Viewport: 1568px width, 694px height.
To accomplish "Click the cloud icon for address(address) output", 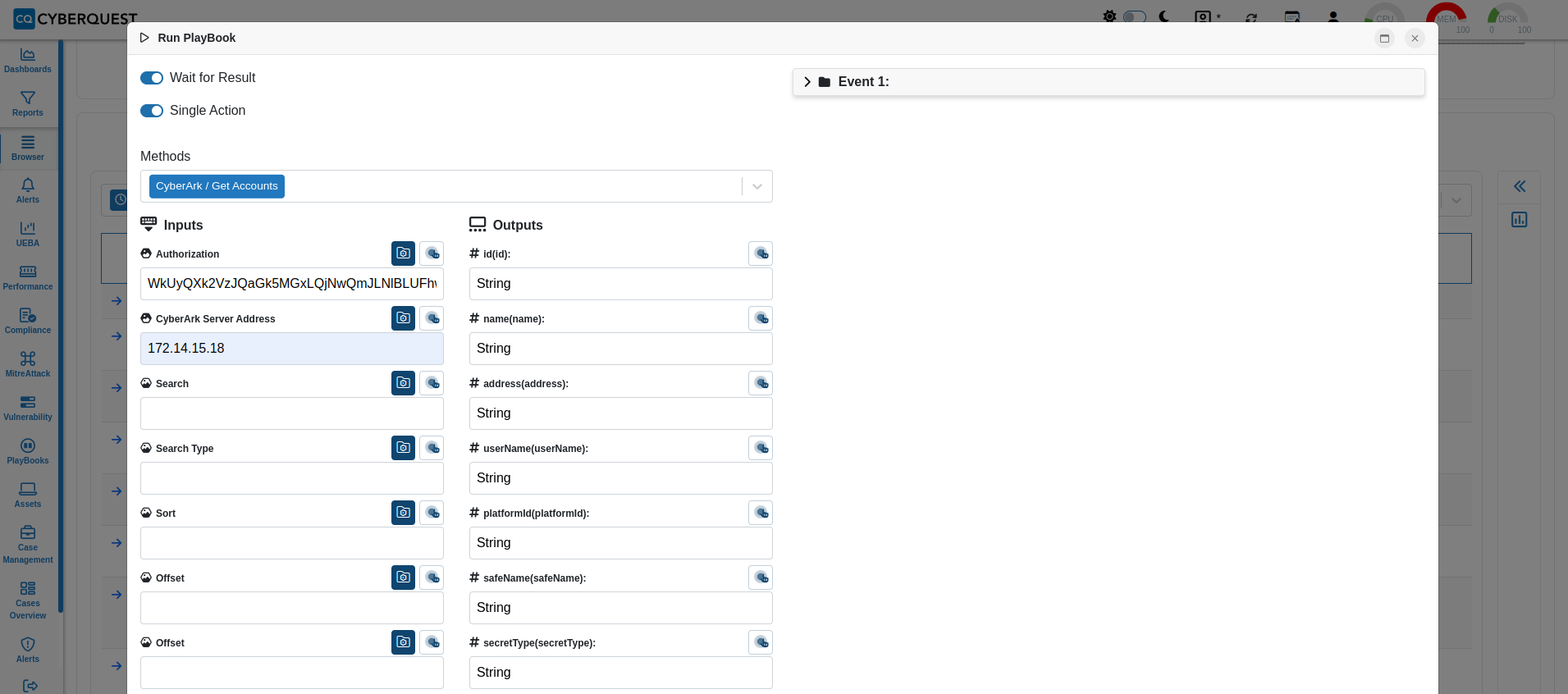I will pos(761,383).
